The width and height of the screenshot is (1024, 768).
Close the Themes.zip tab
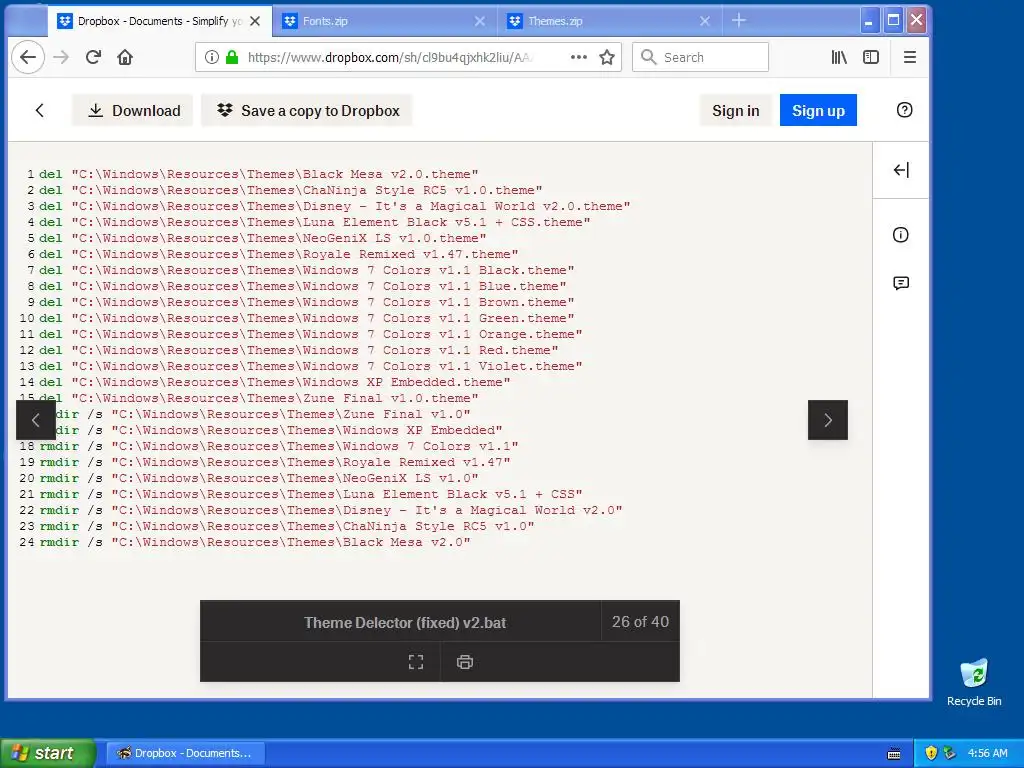coord(705,21)
